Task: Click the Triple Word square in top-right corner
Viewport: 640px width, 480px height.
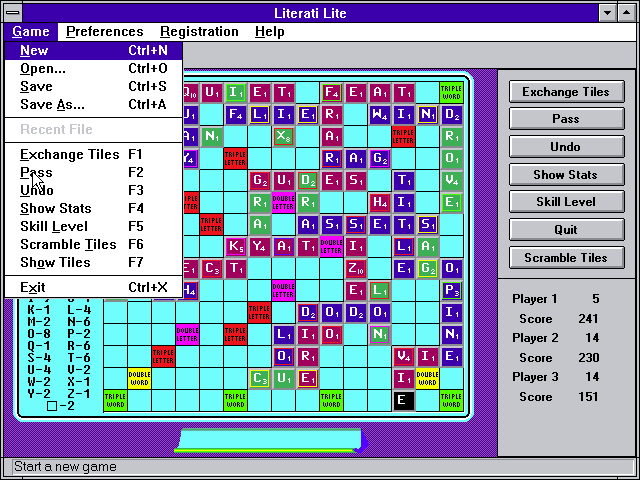Action: (x=452, y=92)
